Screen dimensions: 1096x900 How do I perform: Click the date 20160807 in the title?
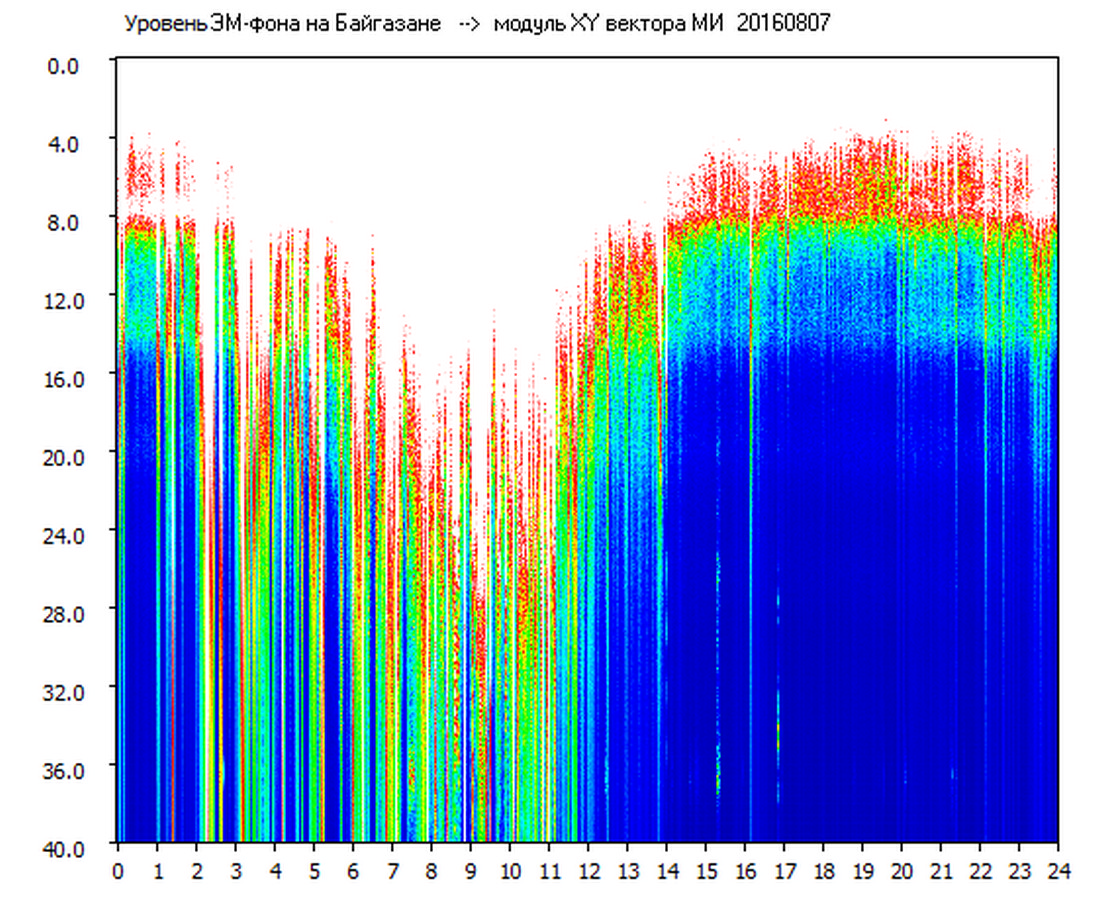click(x=783, y=24)
